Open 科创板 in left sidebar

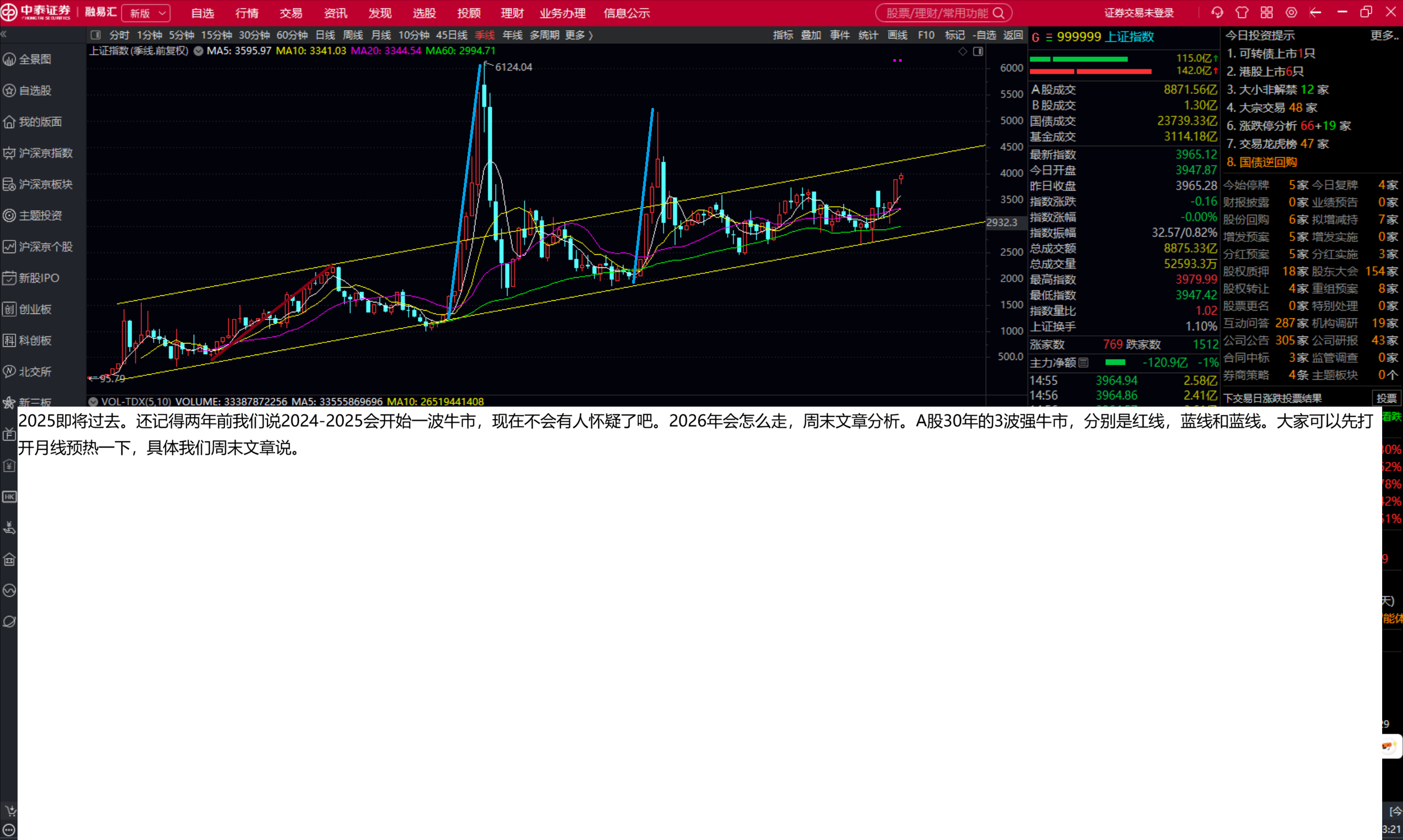click(x=35, y=340)
